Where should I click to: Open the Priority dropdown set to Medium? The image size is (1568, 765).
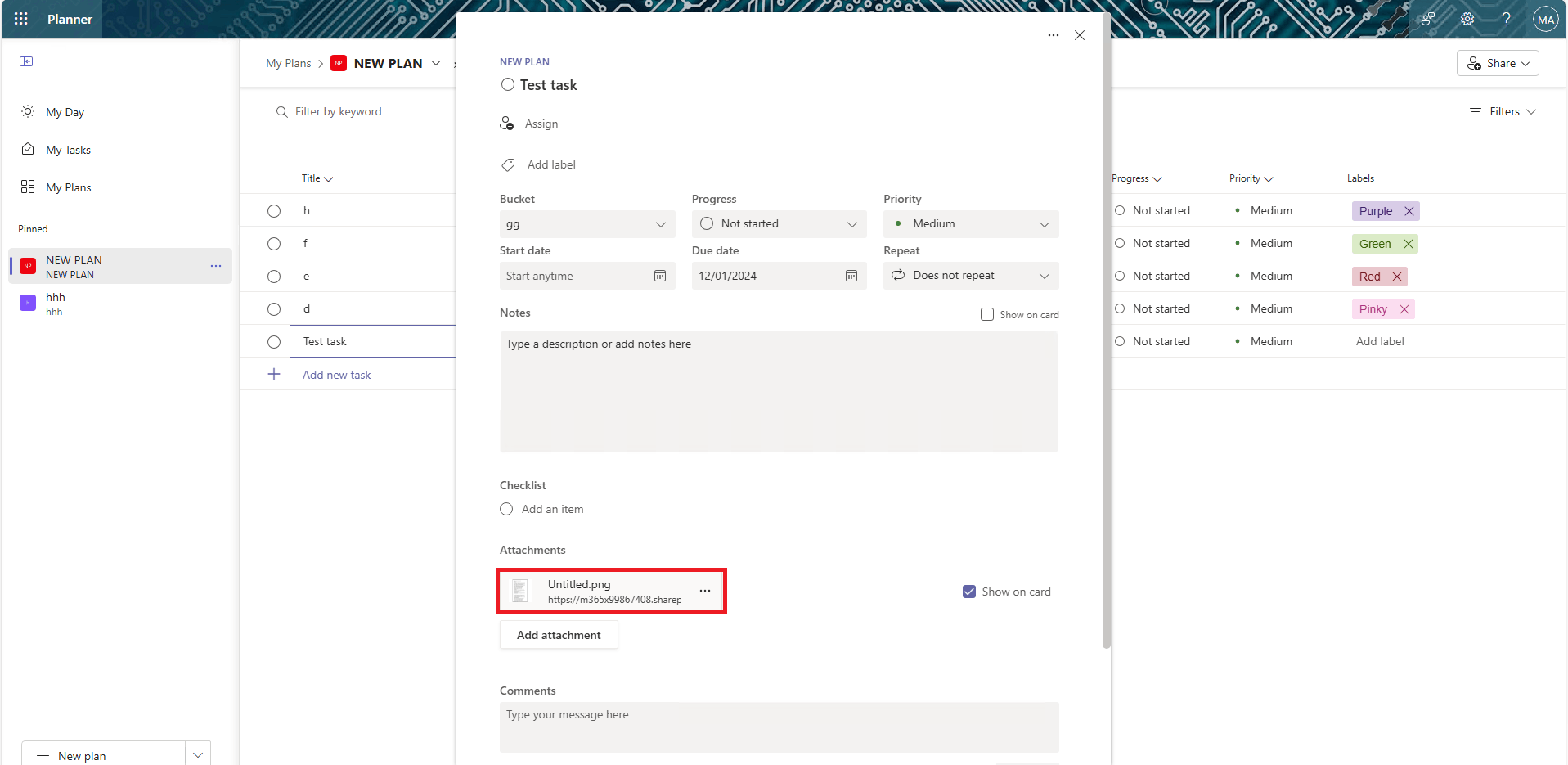[x=970, y=223]
